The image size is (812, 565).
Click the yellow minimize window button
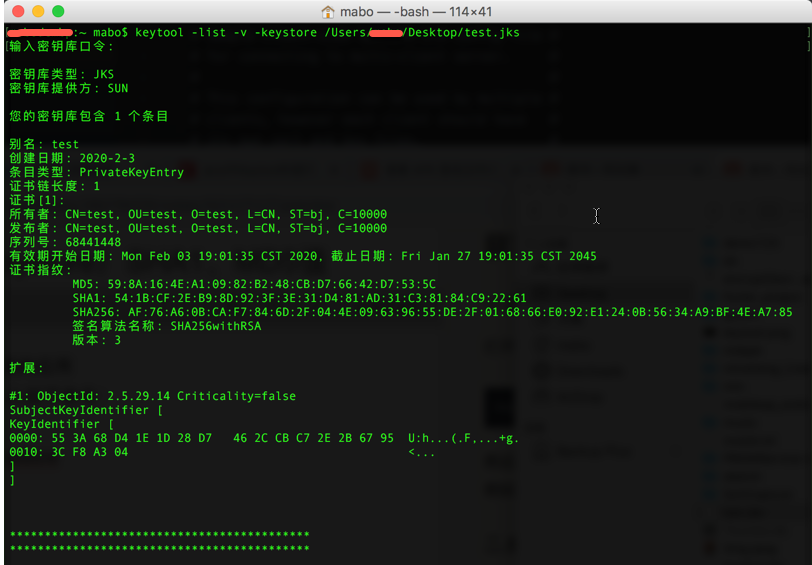38,11
